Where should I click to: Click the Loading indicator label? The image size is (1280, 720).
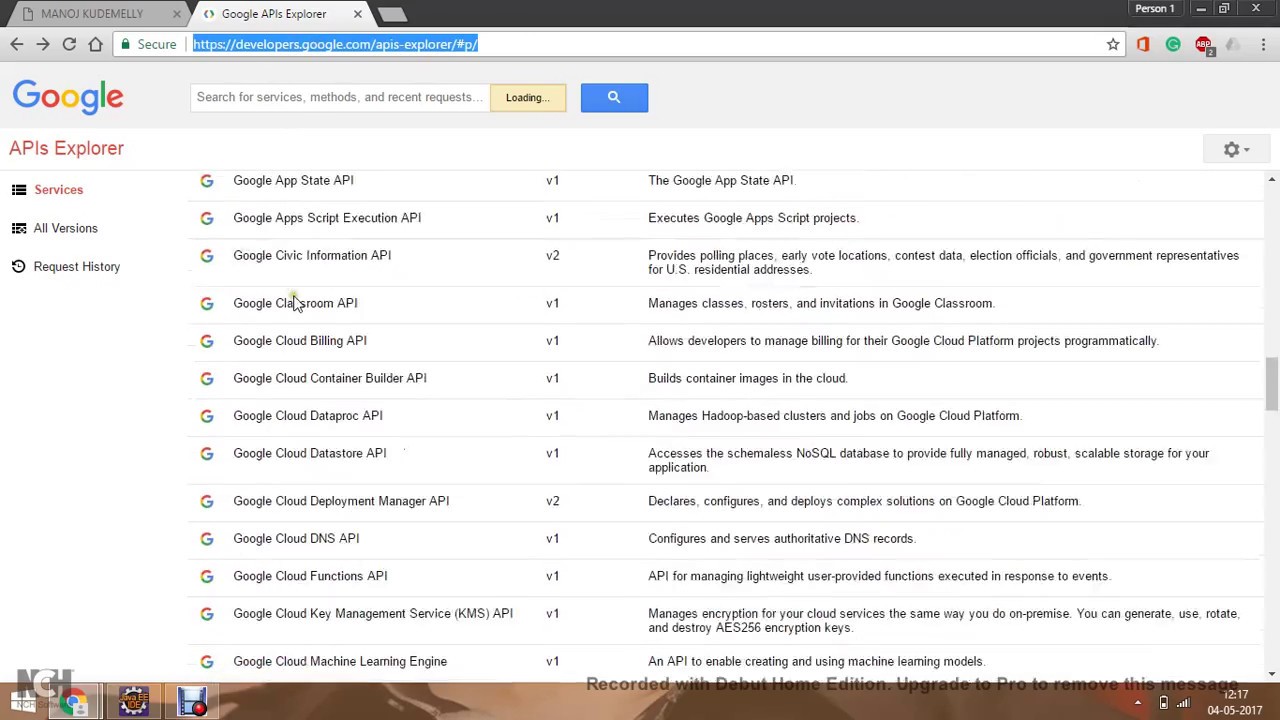528,97
